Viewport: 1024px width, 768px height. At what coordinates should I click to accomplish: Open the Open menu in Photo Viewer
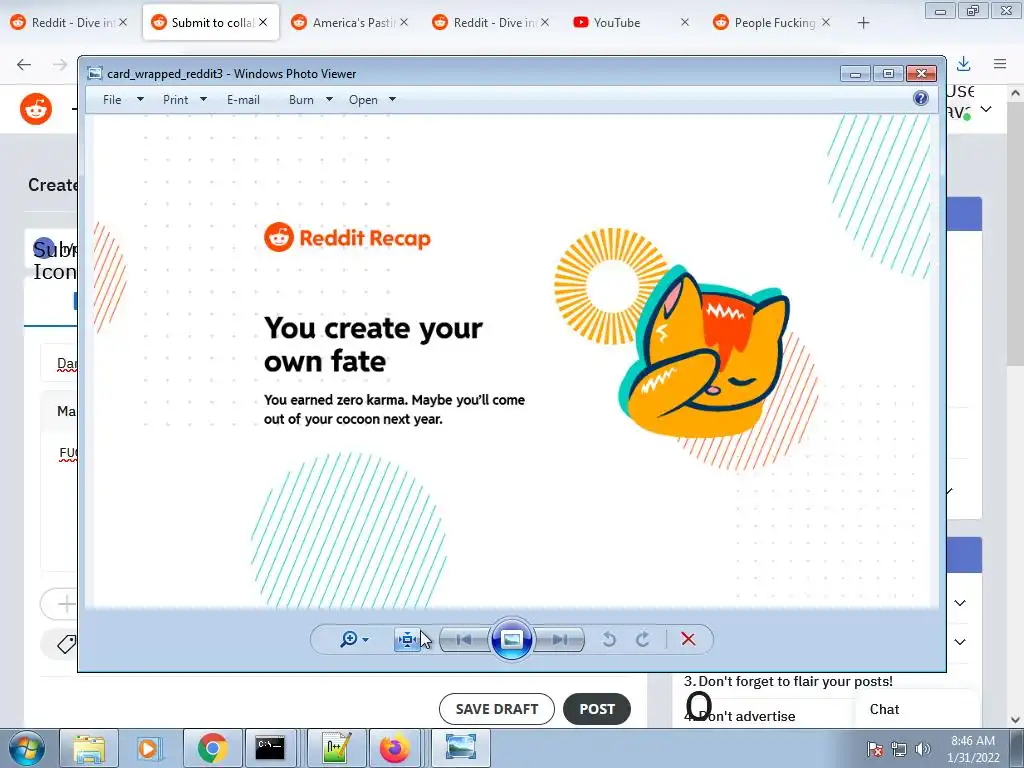pos(363,100)
